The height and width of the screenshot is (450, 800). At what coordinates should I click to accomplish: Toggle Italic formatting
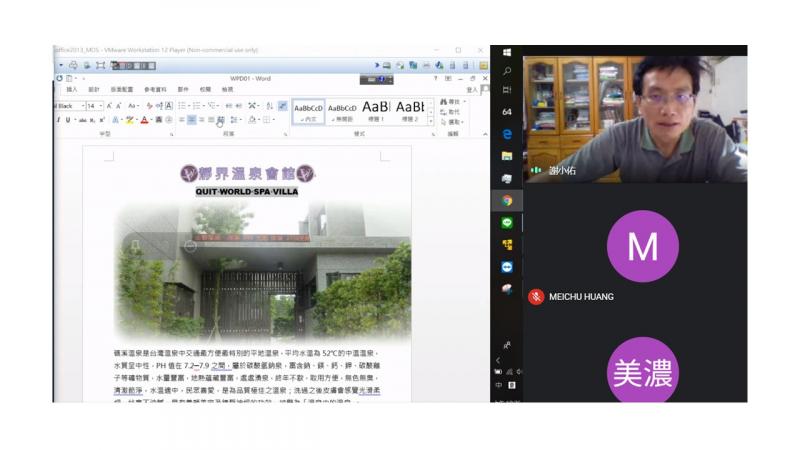click(58, 120)
